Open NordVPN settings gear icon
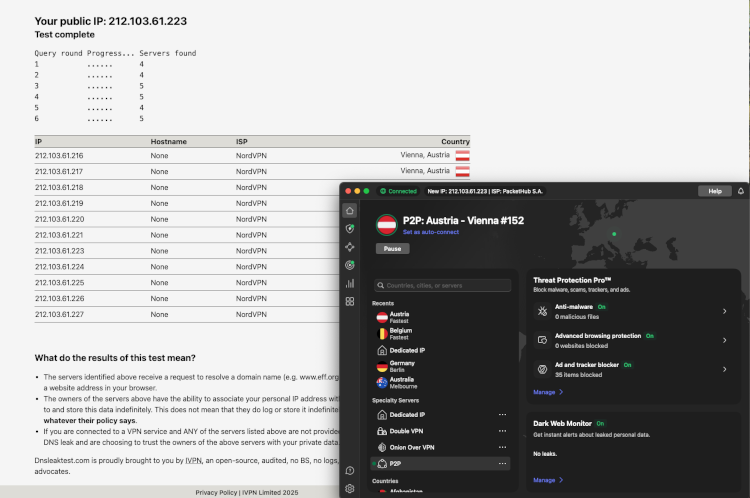The height and width of the screenshot is (498, 750). (x=350, y=488)
